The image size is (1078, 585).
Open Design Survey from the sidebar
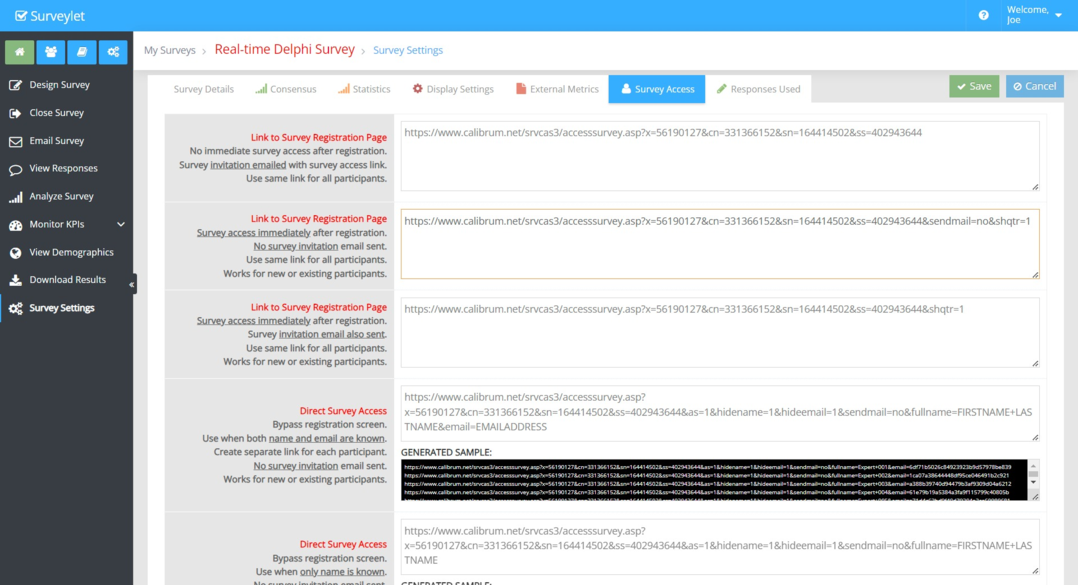click(59, 85)
